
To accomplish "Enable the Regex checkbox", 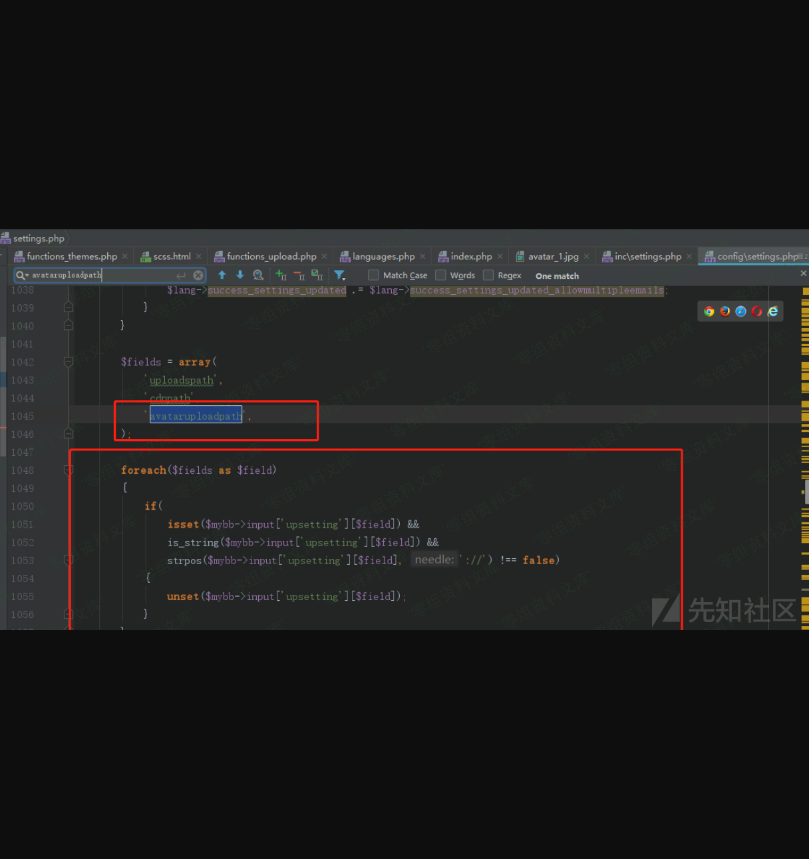I will click(488, 275).
